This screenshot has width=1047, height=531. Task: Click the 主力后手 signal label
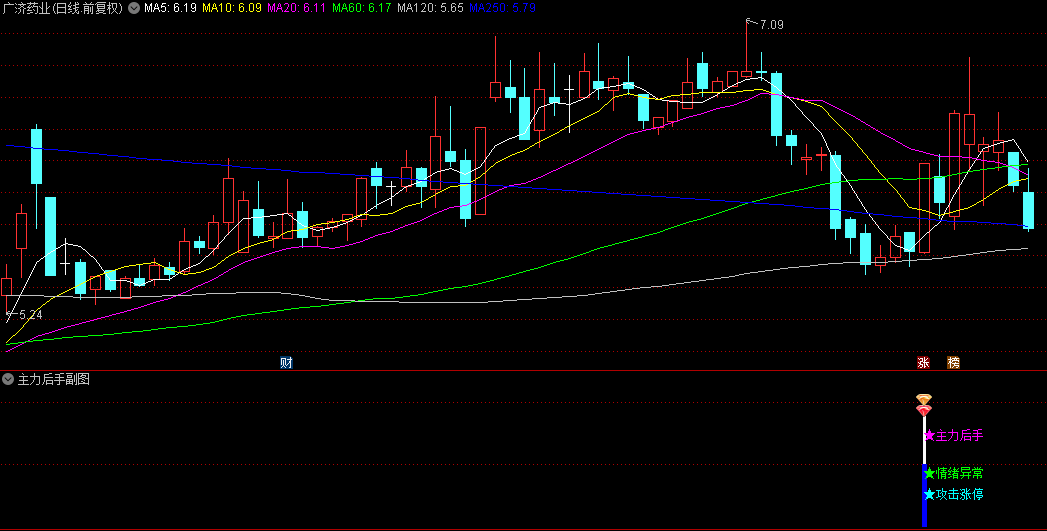point(960,435)
